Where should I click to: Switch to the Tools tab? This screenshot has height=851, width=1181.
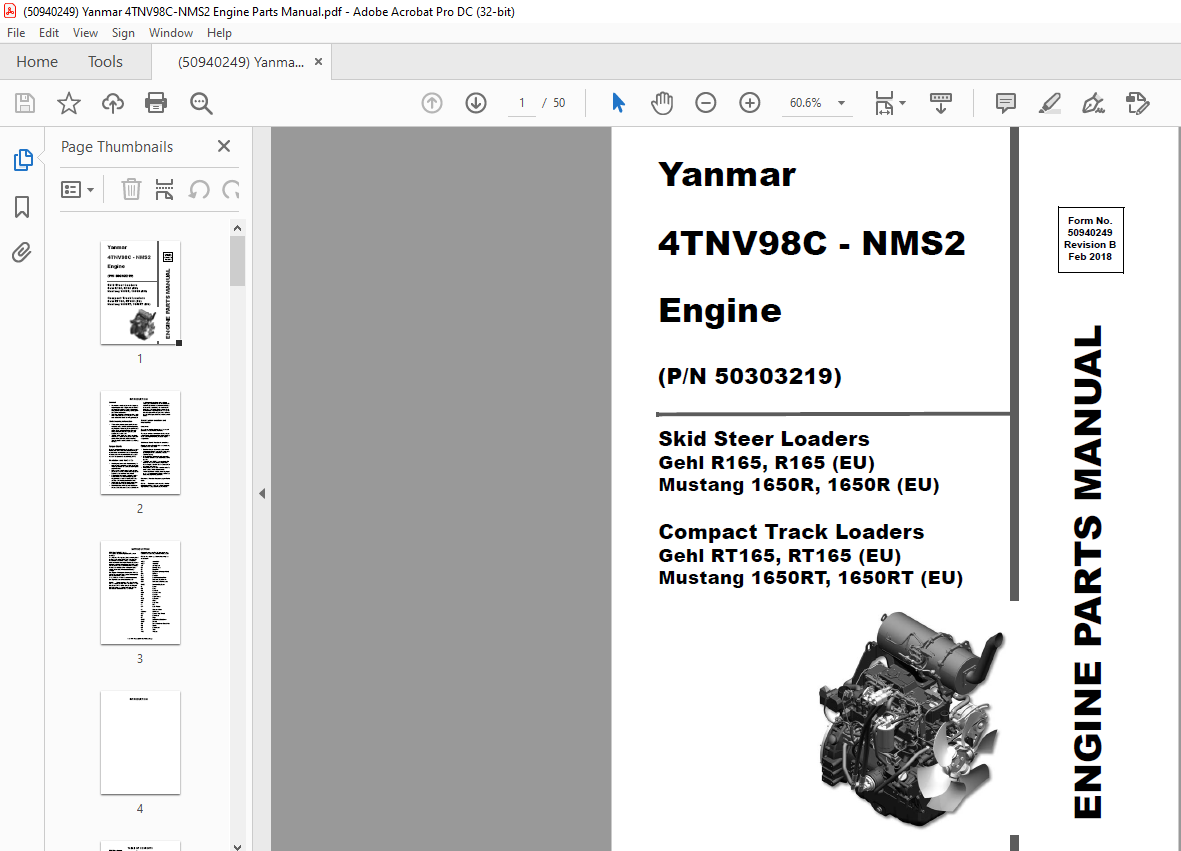pyautogui.click(x=105, y=62)
